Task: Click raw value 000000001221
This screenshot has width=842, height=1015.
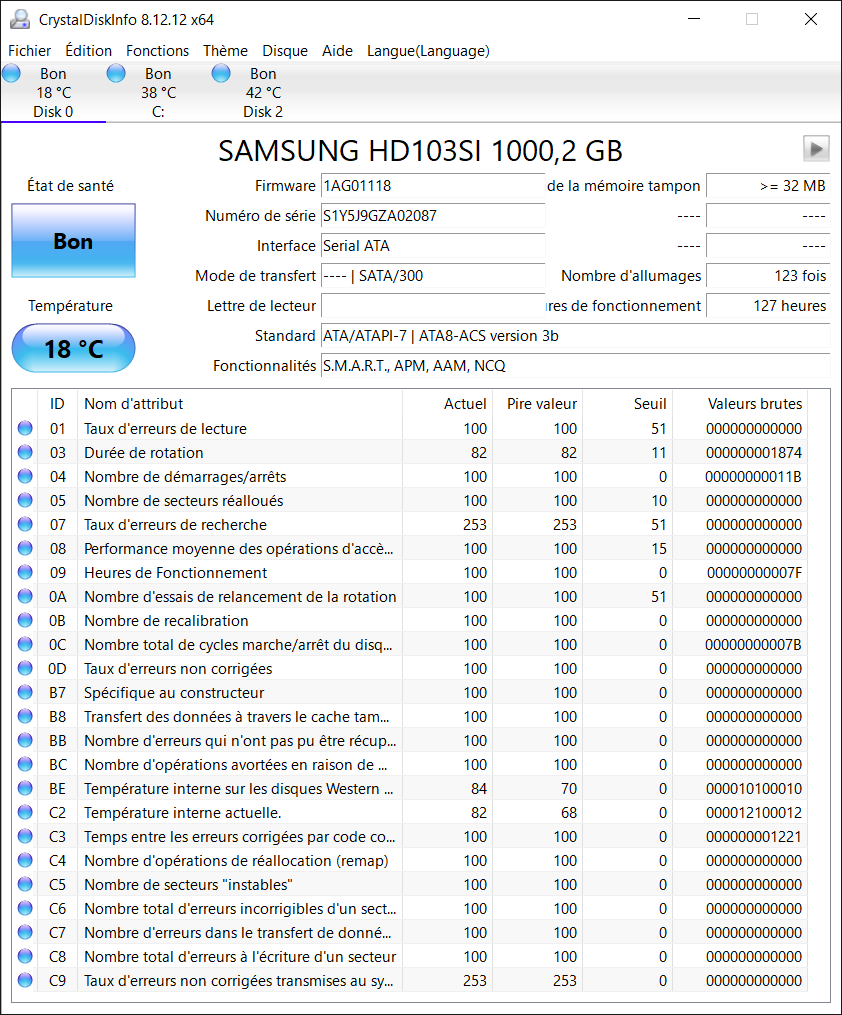Action: tap(754, 836)
